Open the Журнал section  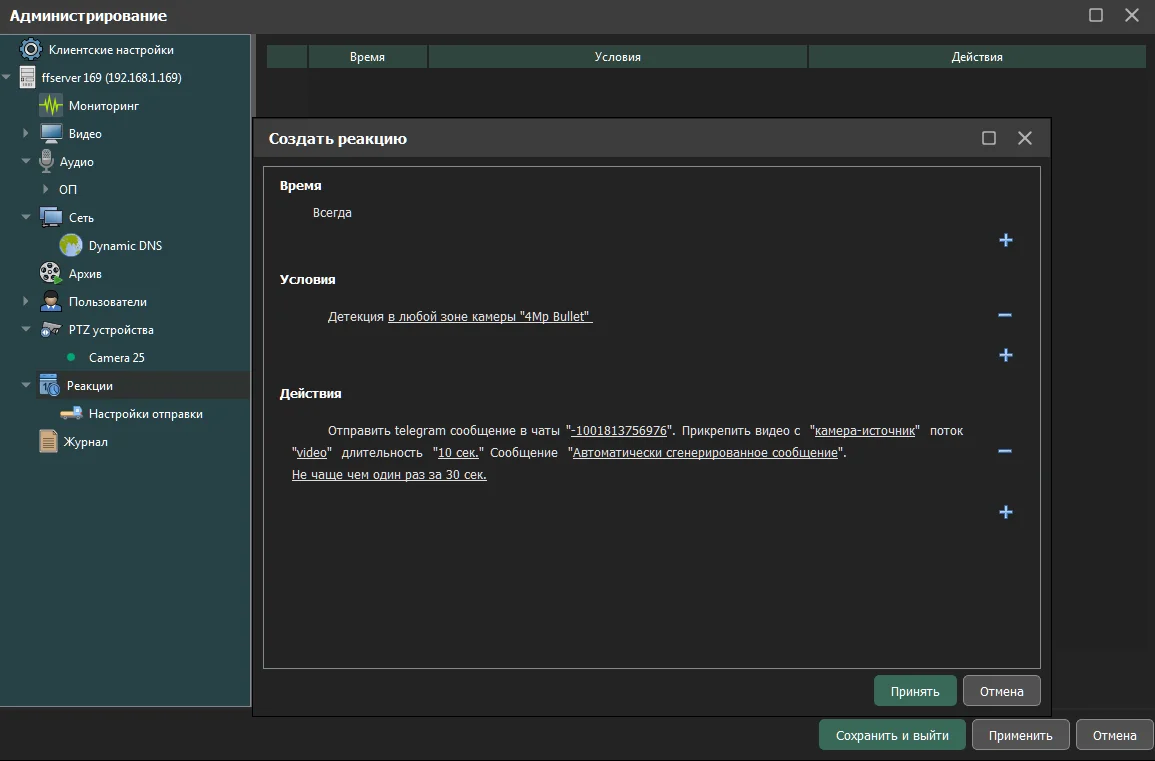point(85,441)
